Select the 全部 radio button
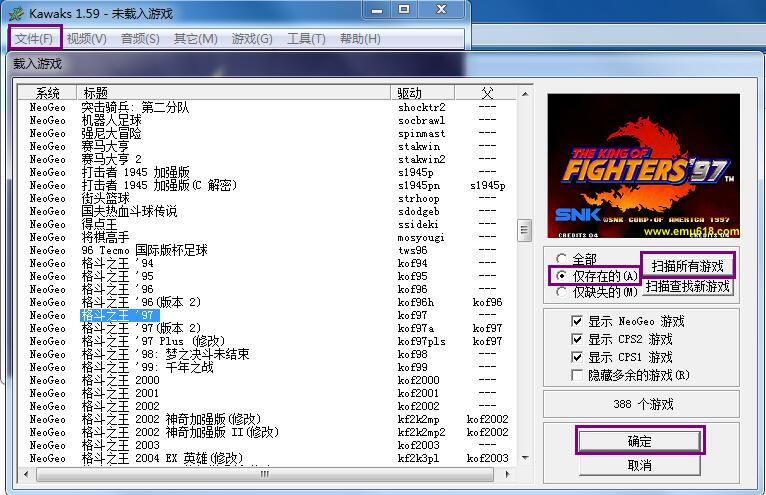 (x=561, y=258)
